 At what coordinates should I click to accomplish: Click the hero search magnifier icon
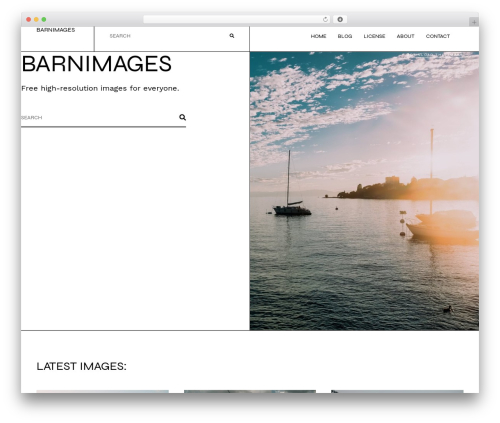point(182,117)
